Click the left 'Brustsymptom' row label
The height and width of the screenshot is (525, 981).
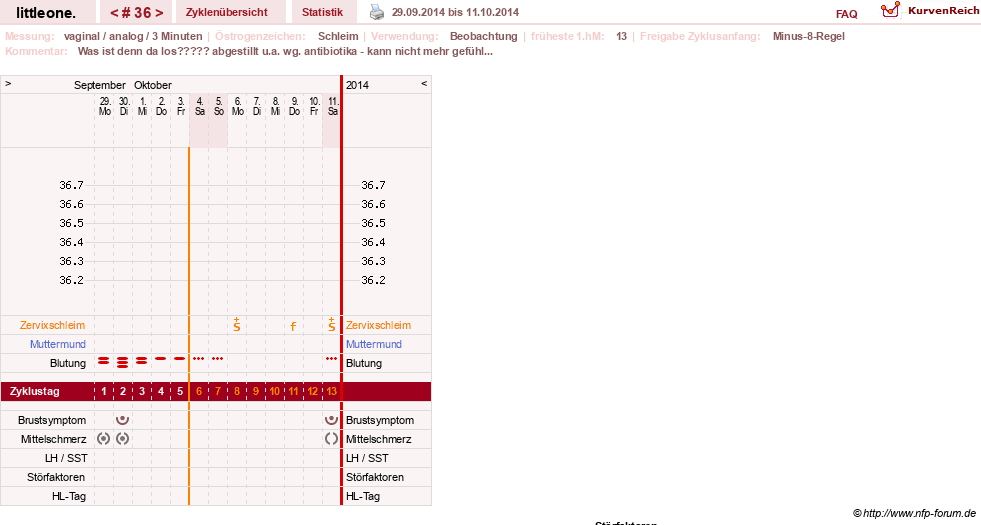(52, 420)
